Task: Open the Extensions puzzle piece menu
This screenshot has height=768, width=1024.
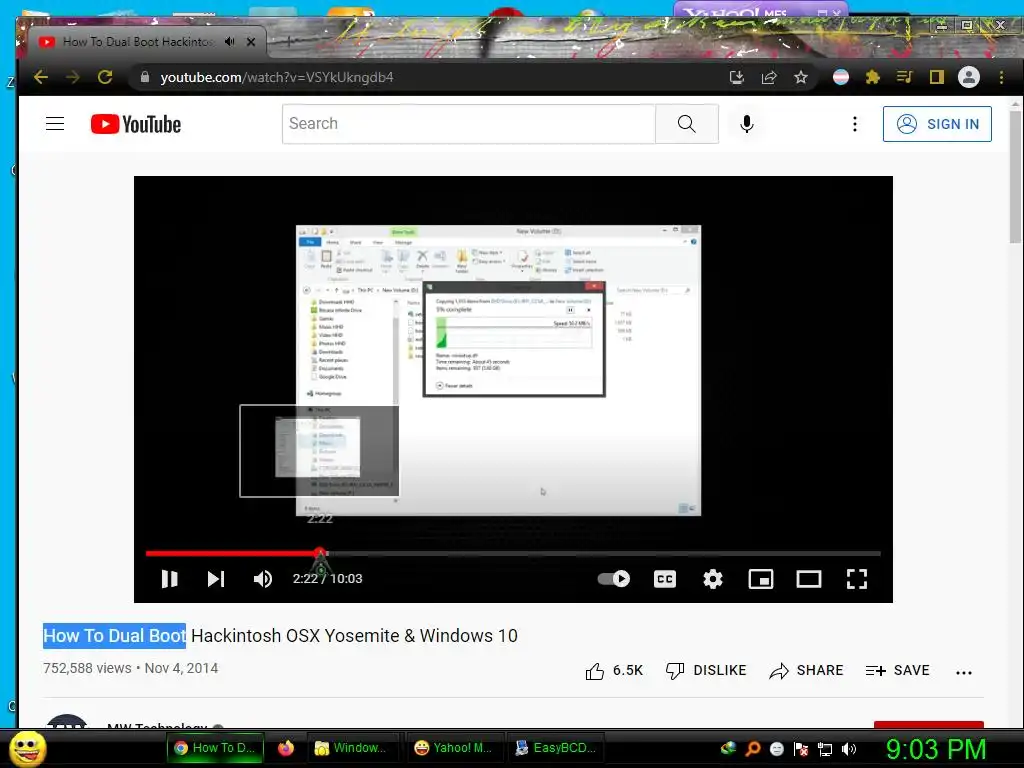Action: [x=872, y=77]
